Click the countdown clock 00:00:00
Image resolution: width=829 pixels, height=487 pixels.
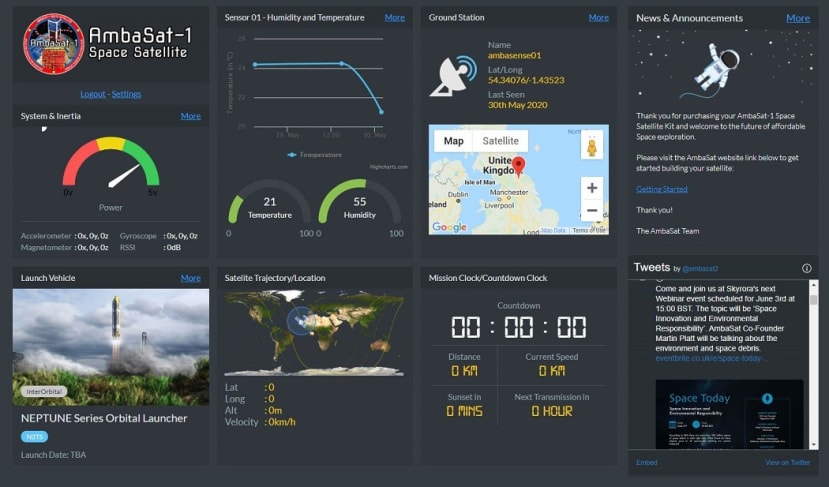click(518, 327)
